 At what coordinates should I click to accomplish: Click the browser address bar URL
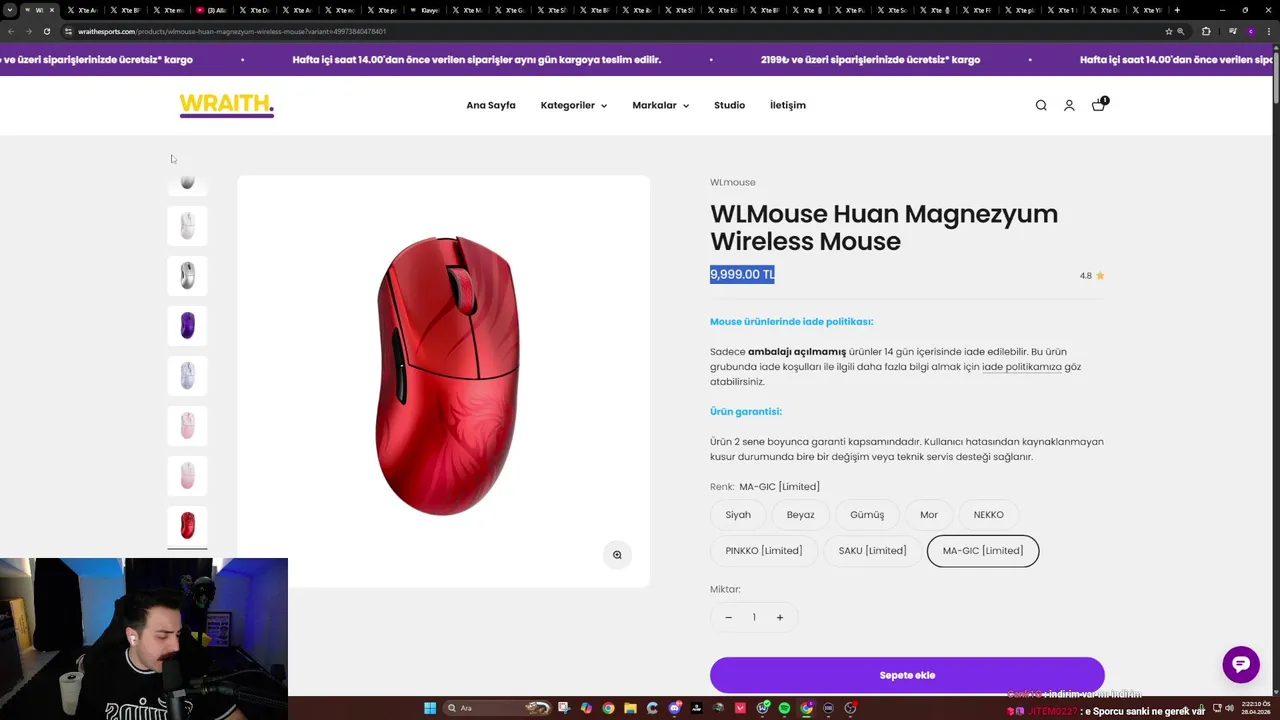coord(232,31)
